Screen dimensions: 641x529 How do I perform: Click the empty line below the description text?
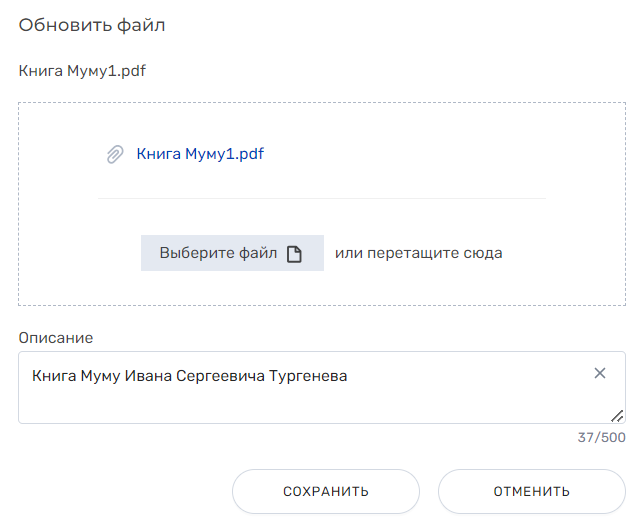click(x=311, y=403)
